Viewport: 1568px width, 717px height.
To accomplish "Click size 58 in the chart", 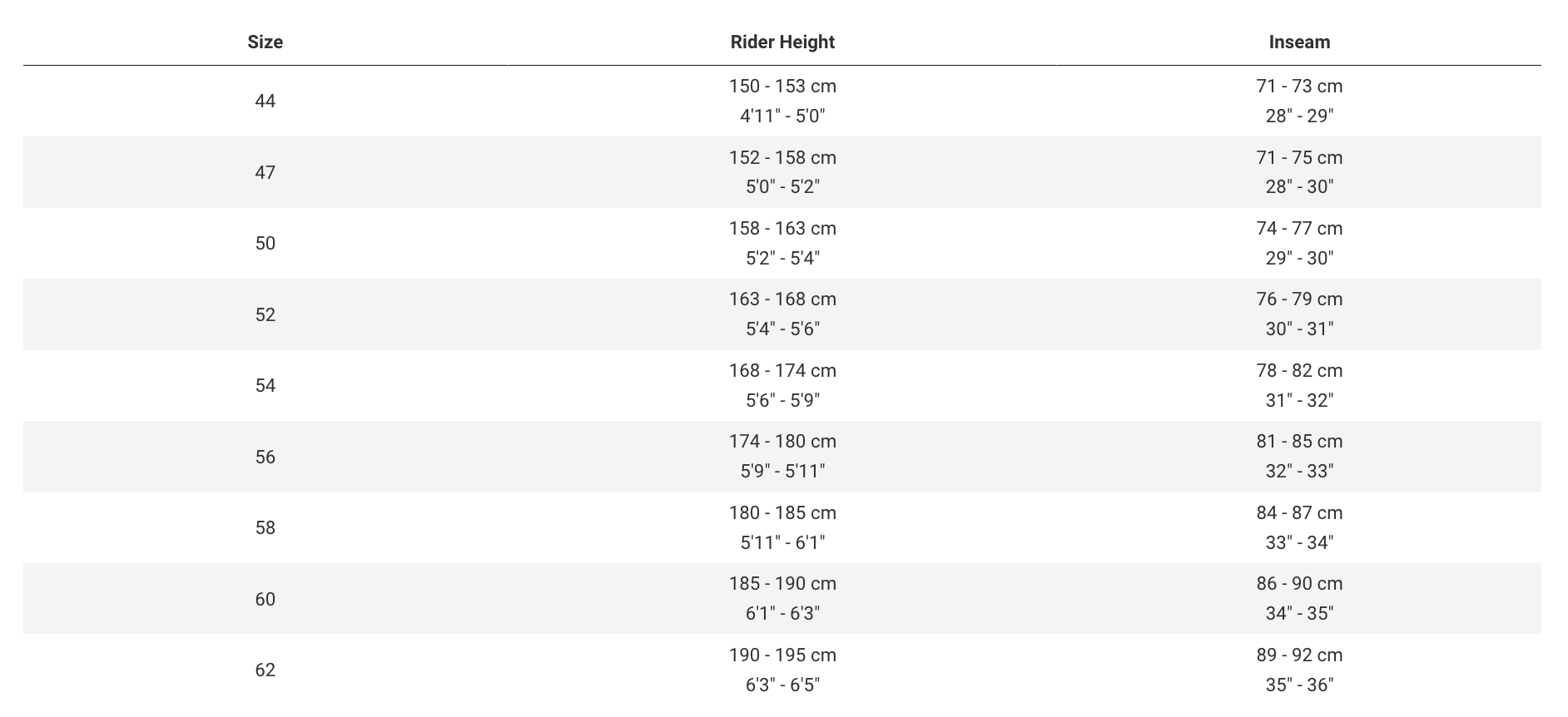I will click(265, 527).
